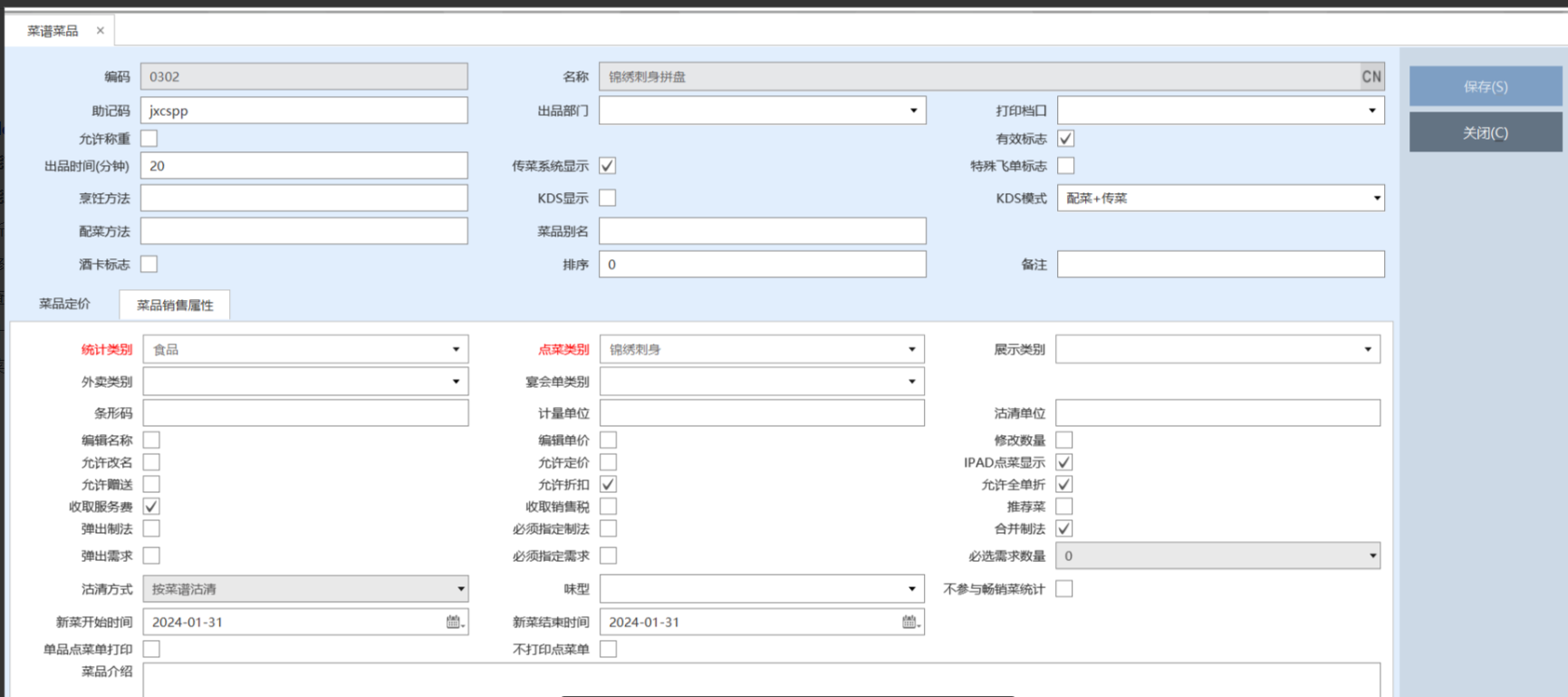Select the 菜品销售属性 tab
This screenshot has height=697, width=1568.
click(175, 305)
